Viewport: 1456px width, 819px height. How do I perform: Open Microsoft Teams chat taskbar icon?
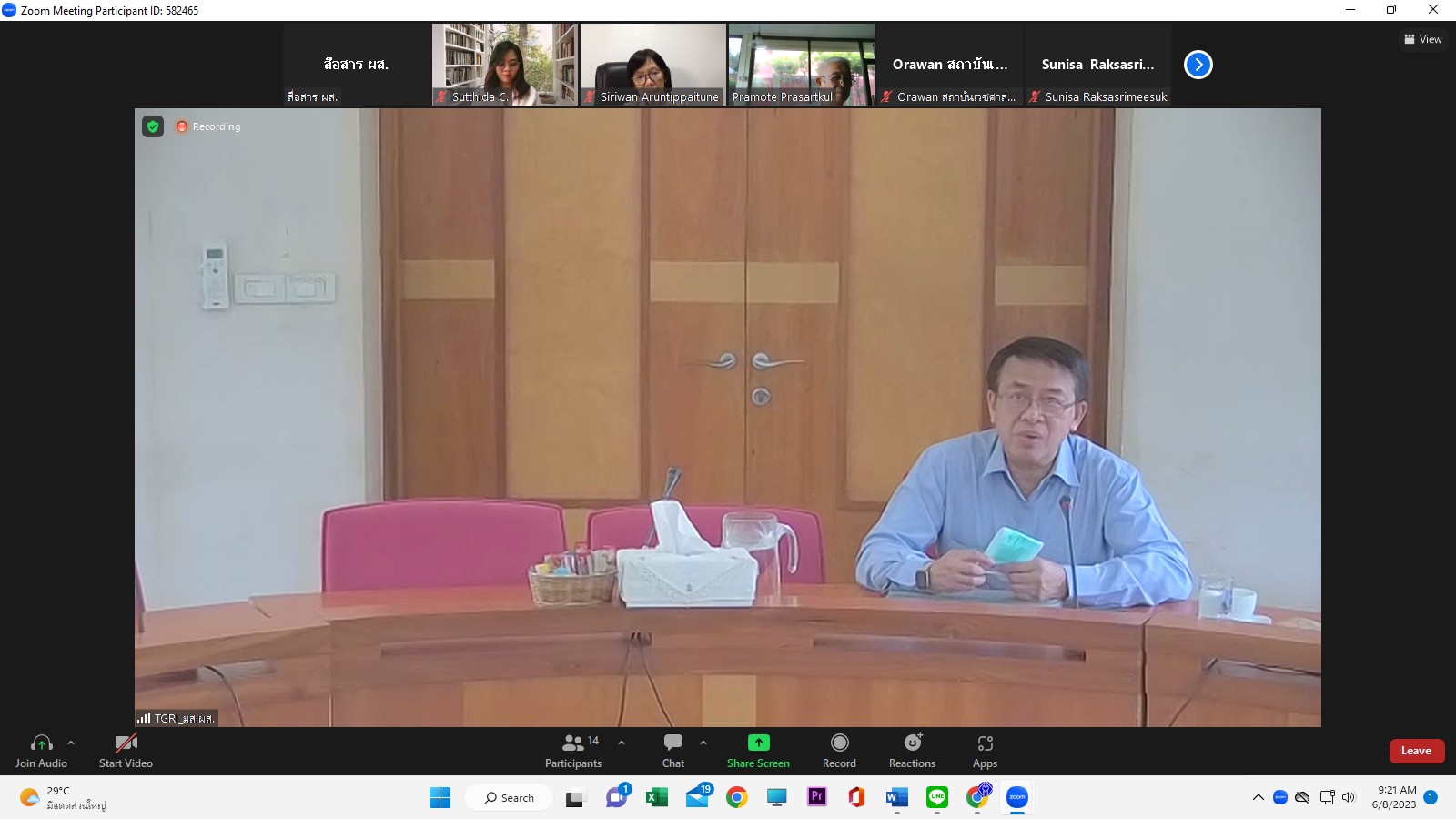tap(617, 798)
